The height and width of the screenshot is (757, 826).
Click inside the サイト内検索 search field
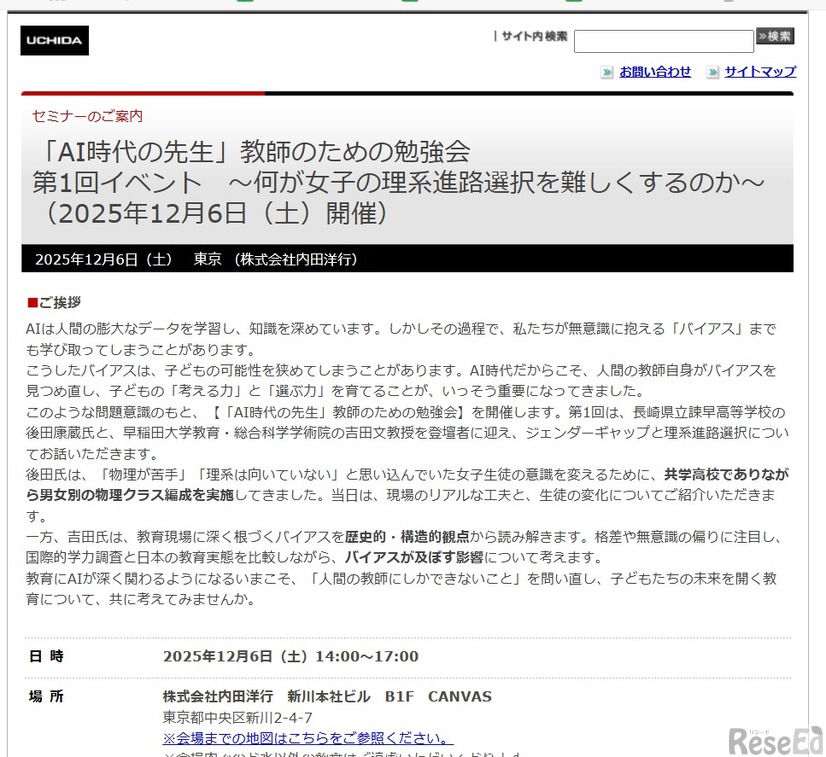[x=663, y=40]
